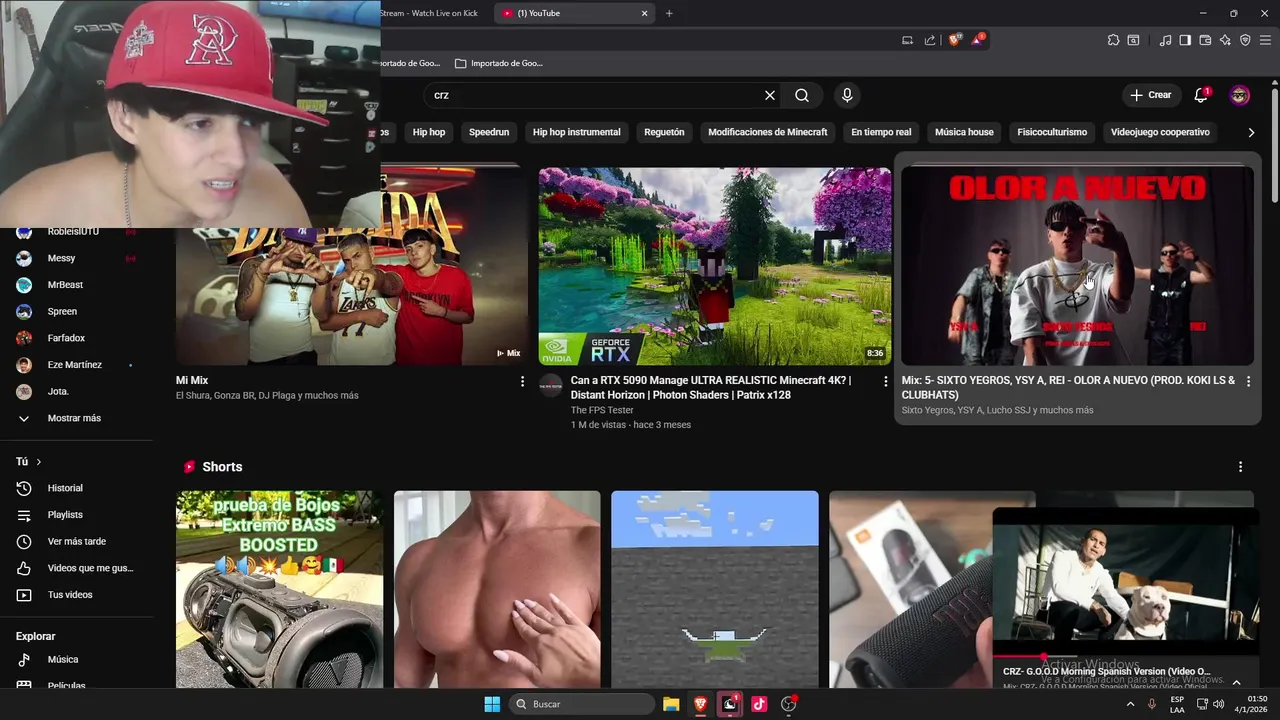1280x720 pixels.
Task: Open the OLOR A NUEVO mix thumbnail
Action: tap(1077, 266)
